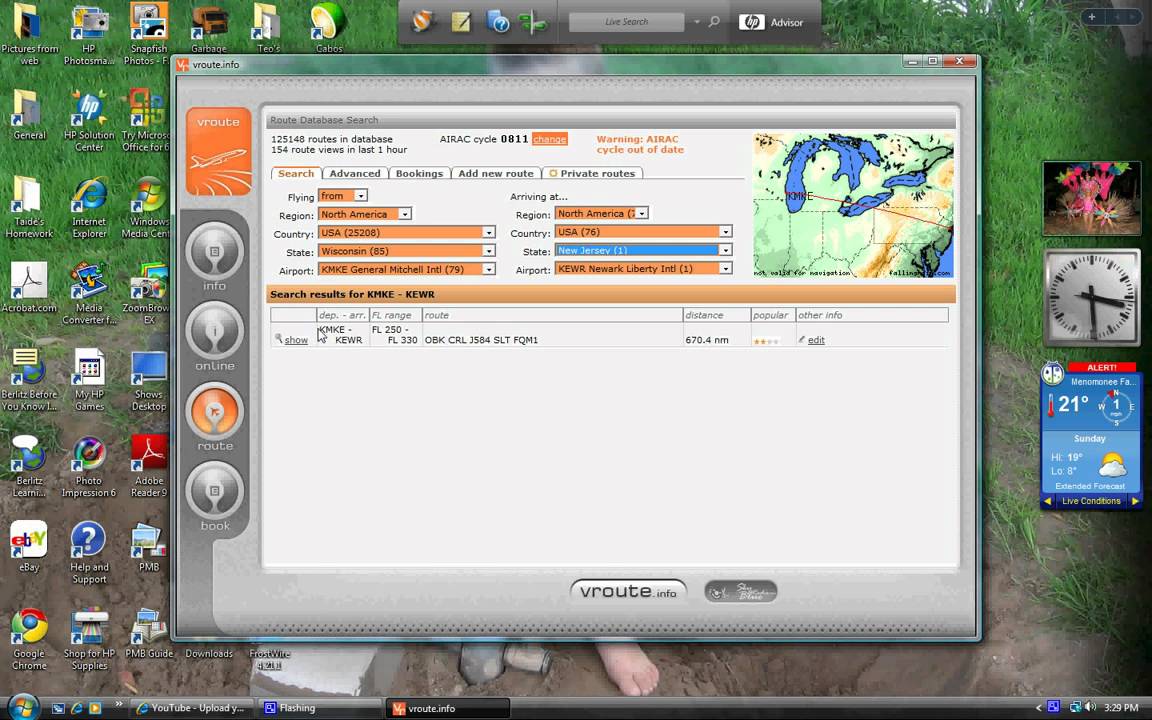This screenshot has height=720, width=1152.
Task: Switch to the Private routes tab
Action: point(592,173)
